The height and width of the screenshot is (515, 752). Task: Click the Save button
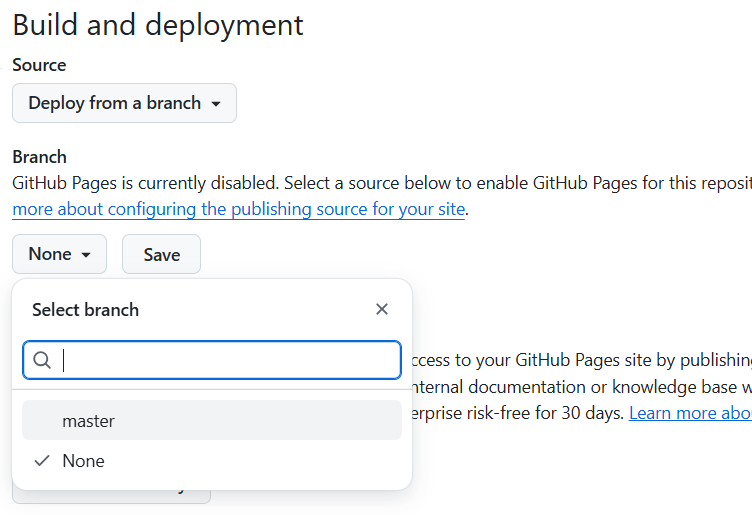point(162,254)
